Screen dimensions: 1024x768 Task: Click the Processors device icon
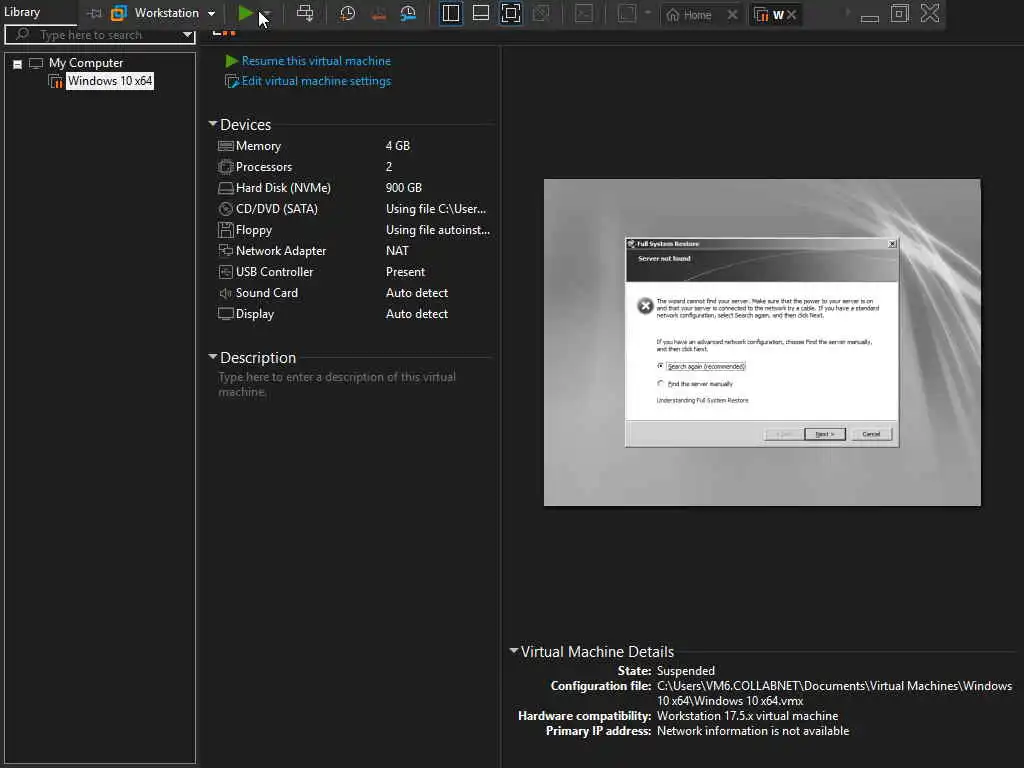pos(225,167)
